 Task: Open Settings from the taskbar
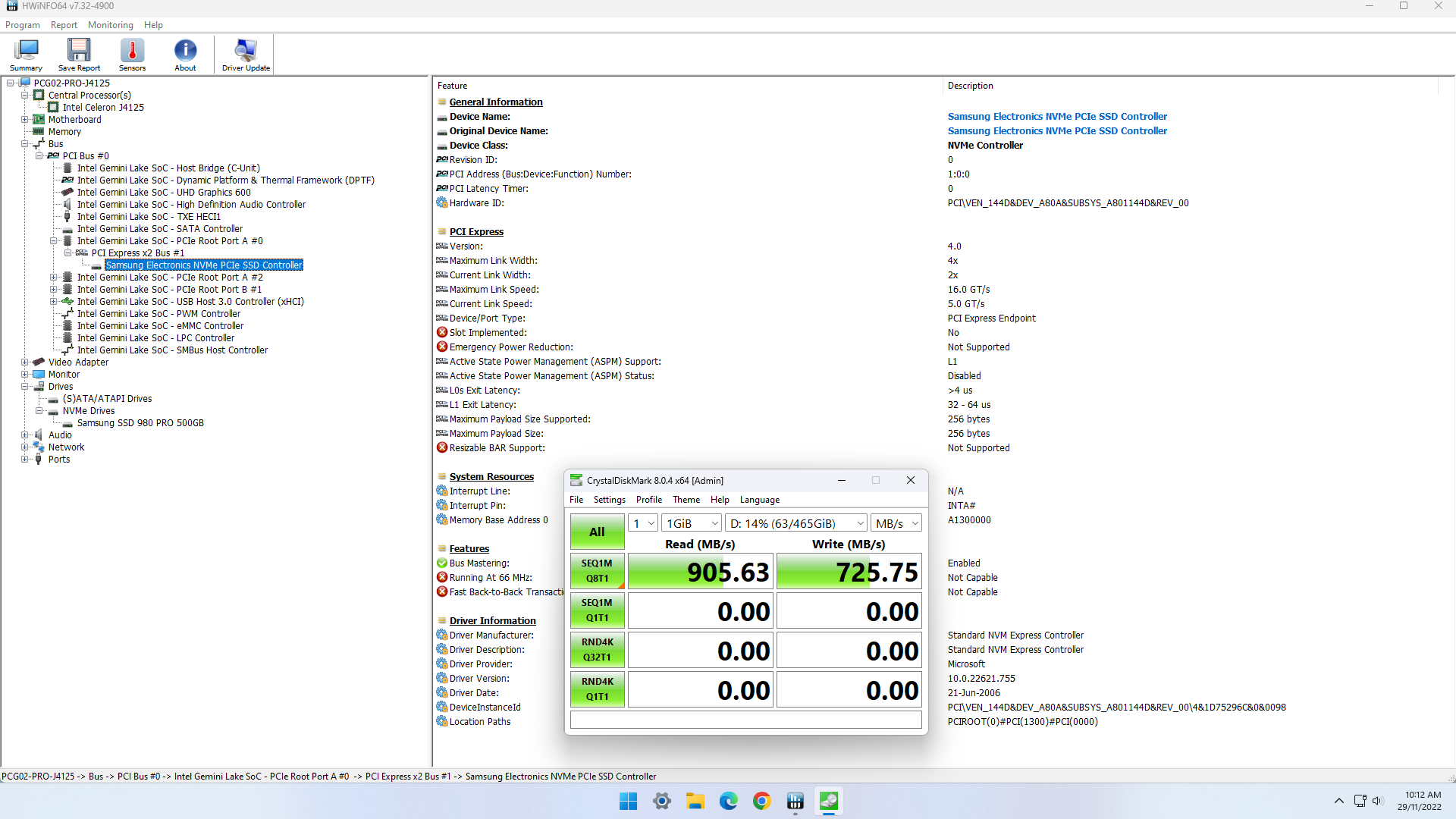coord(661,801)
